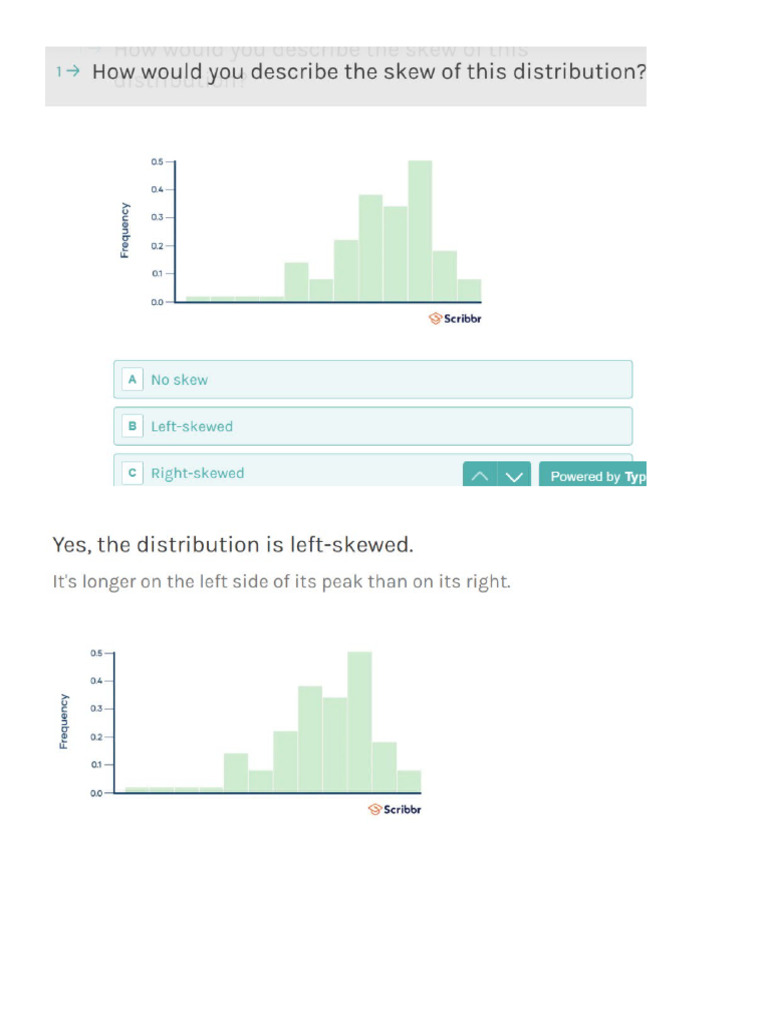
Task: Click the Scribbr logo under the second histogram
Action: [x=395, y=809]
